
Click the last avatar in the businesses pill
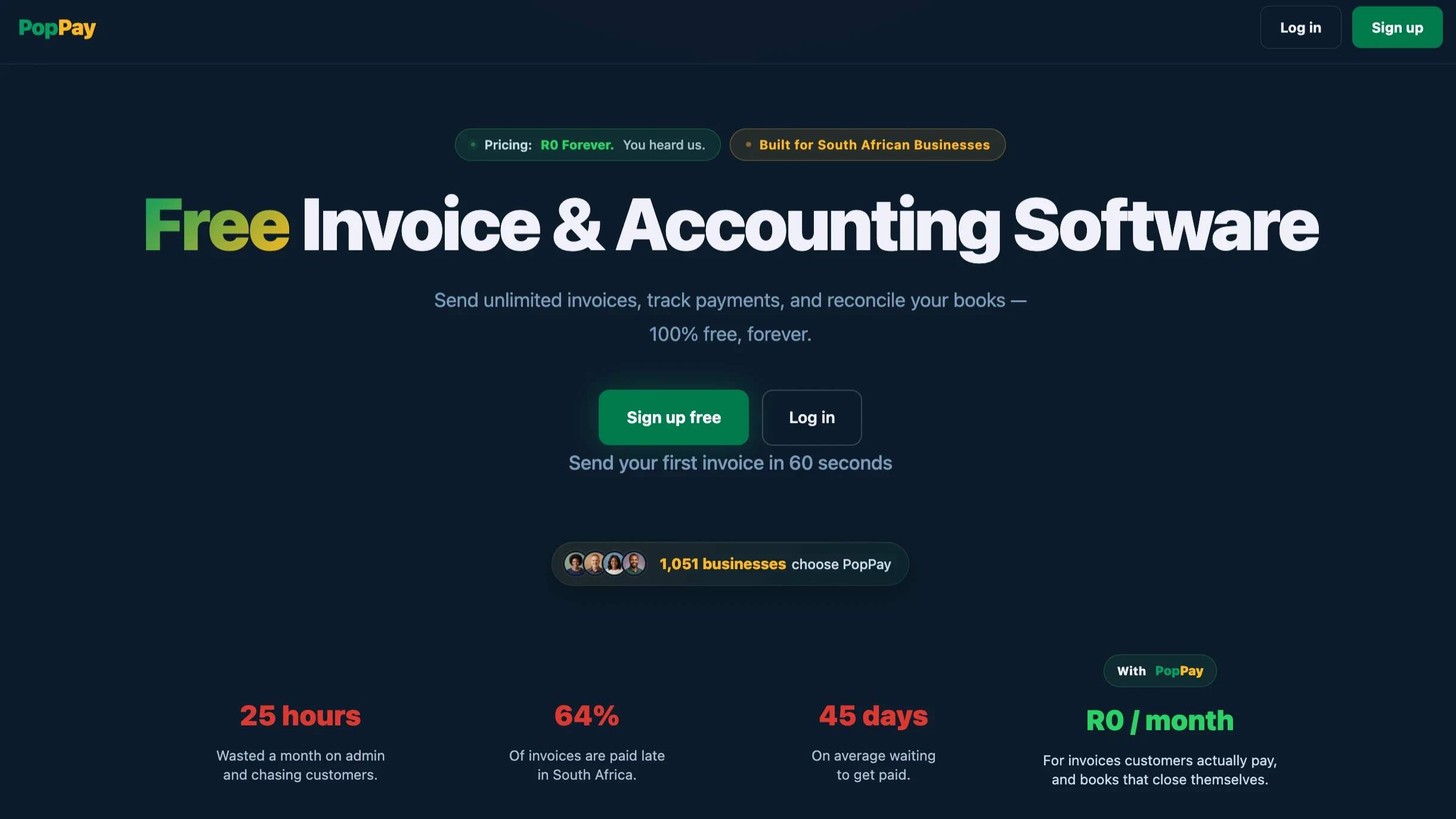pos(634,563)
